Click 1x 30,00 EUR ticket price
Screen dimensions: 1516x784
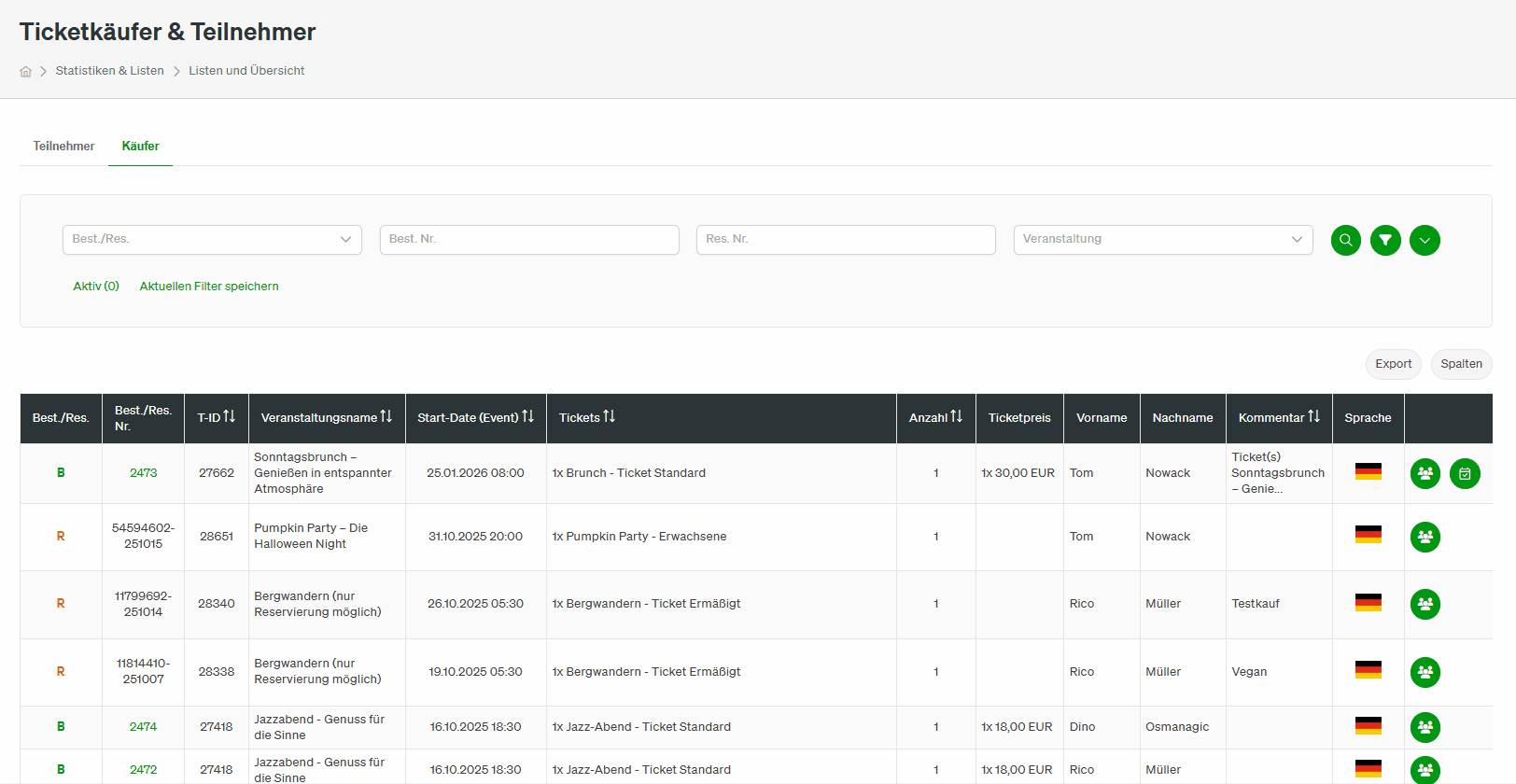point(1018,473)
